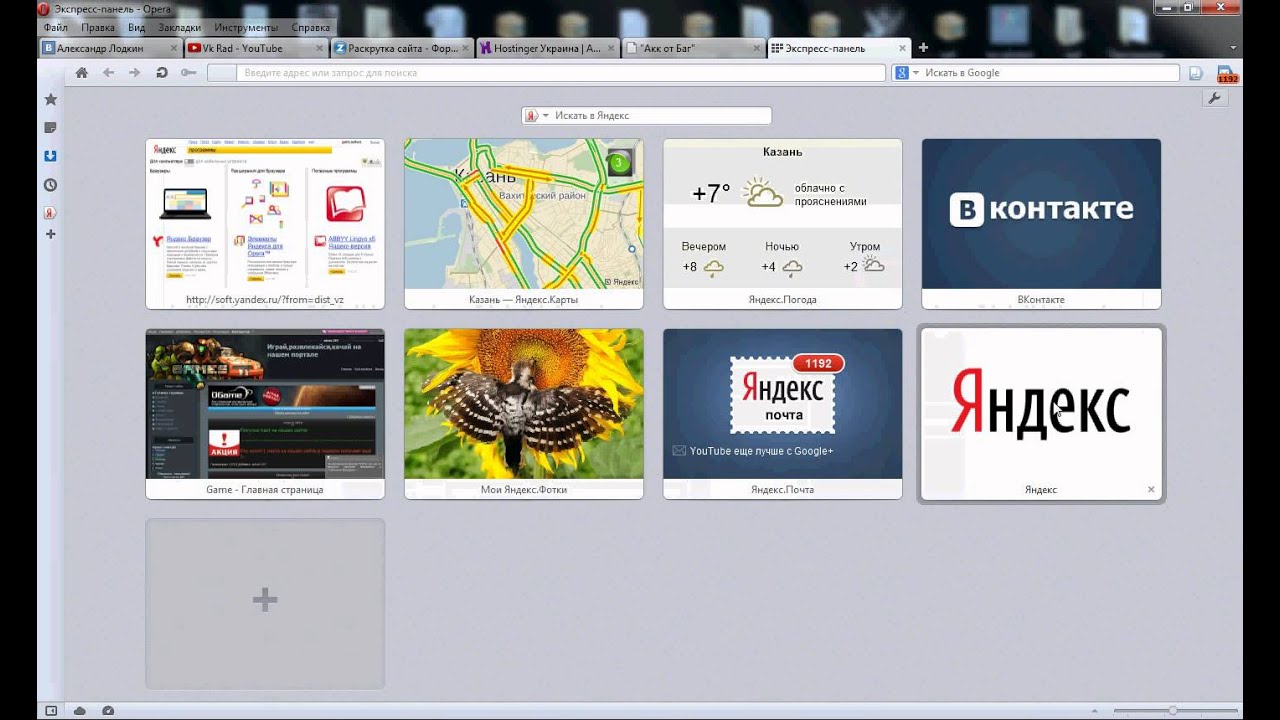The width and height of the screenshot is (1280, 720).
Task: Click the address bar field
Action: [546, 73]
